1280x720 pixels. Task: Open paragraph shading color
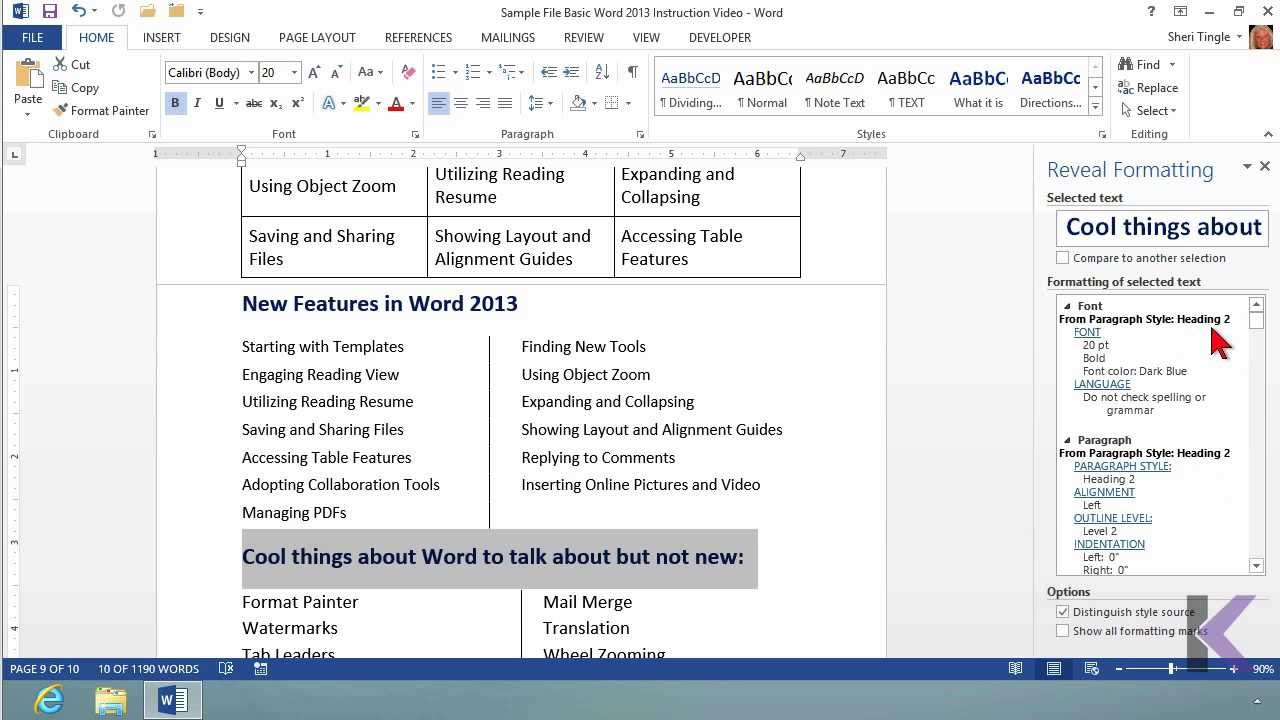[578, 103]
